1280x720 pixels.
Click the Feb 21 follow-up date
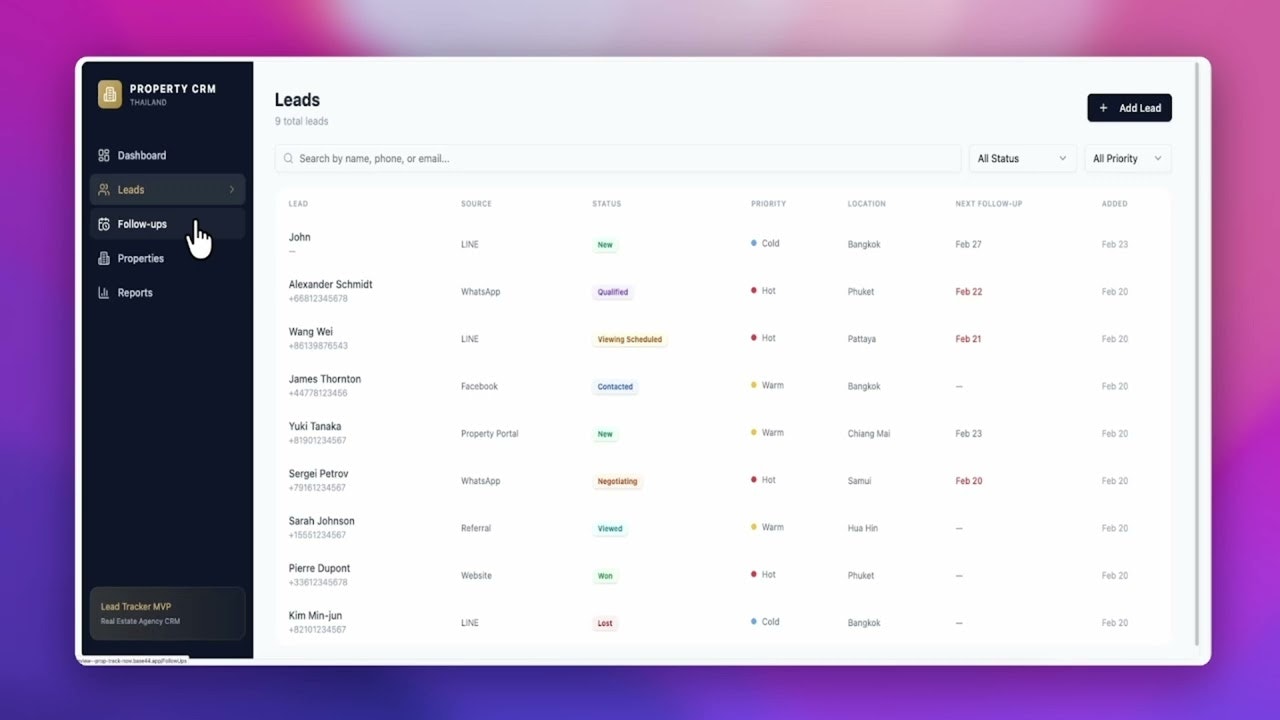(968, 339)
